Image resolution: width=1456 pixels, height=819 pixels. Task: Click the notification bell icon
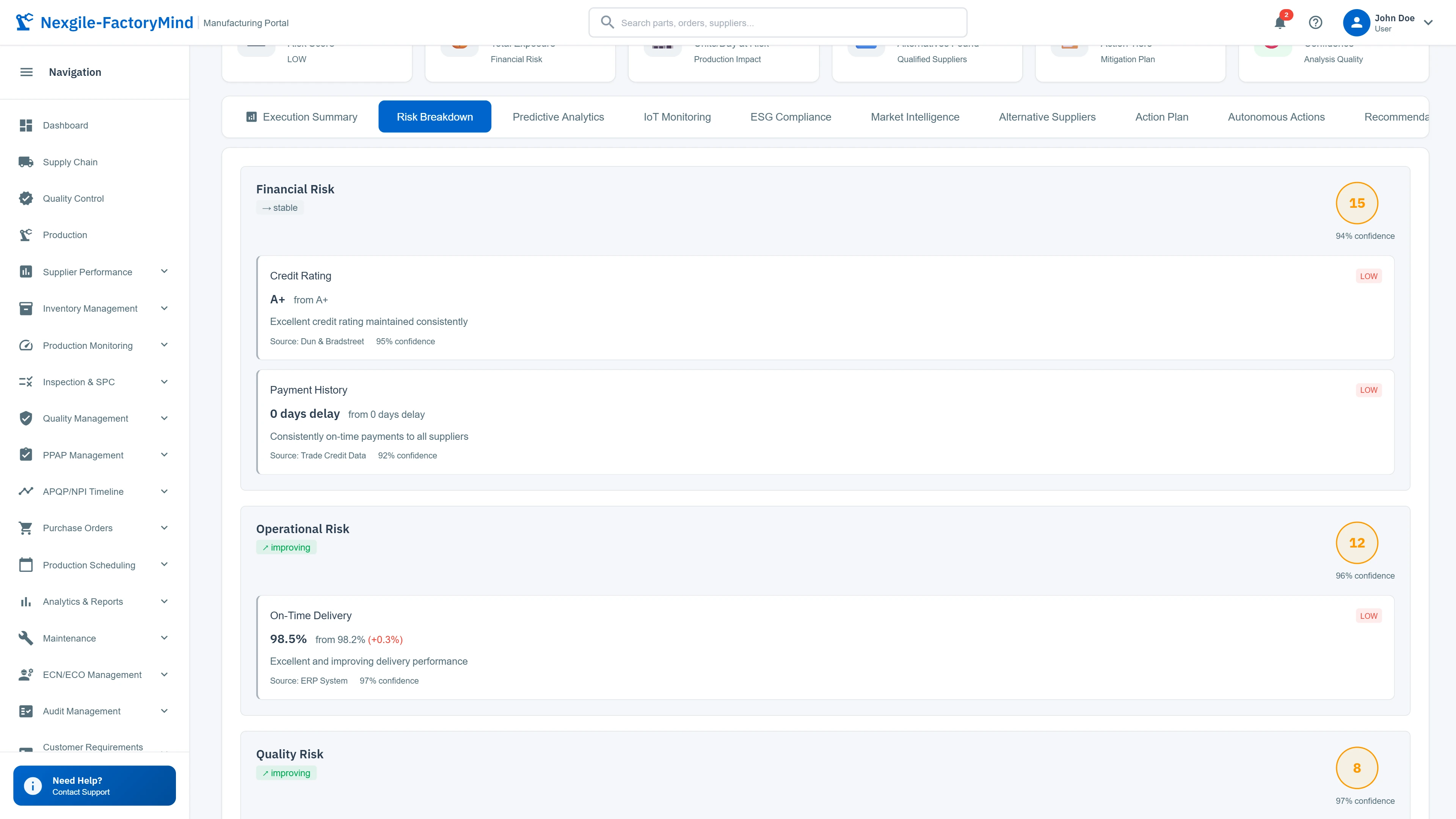point(1280,23)
